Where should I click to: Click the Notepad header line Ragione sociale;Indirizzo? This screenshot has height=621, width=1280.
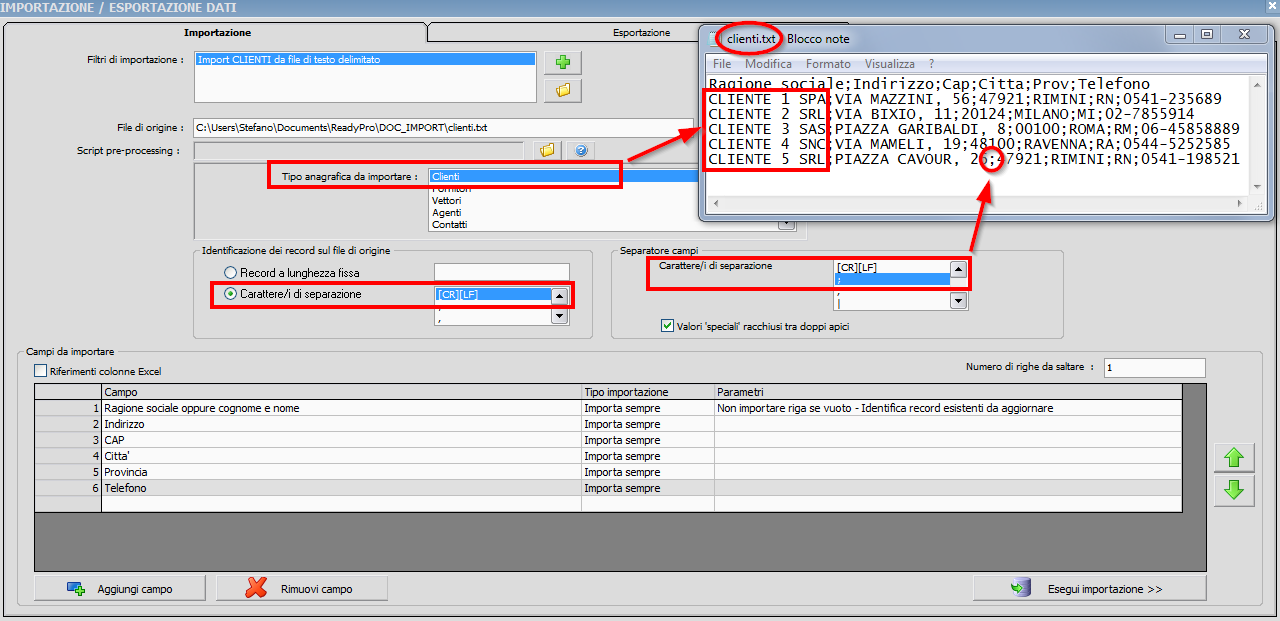(929, 84)
